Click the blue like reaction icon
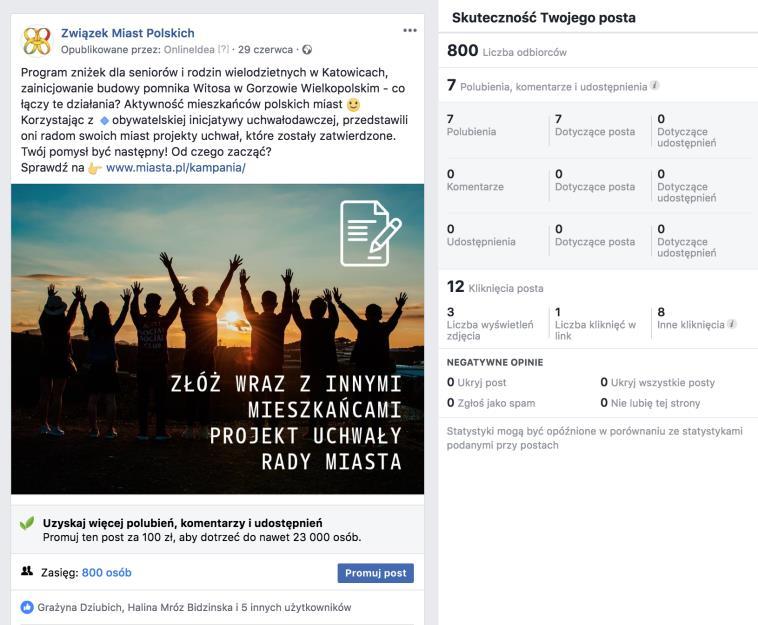758x625 pixels. coord(27,608)
